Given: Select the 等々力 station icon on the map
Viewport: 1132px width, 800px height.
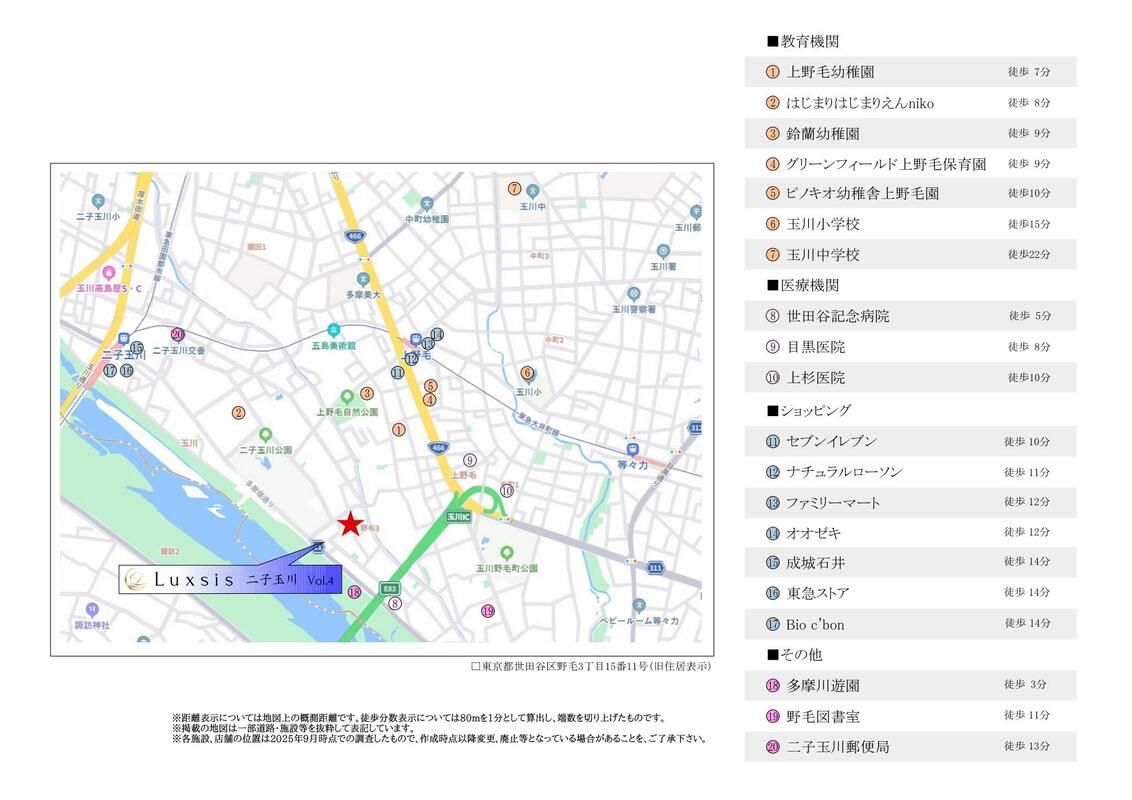Looking at the screenshot, I should (x=631, y=449).
